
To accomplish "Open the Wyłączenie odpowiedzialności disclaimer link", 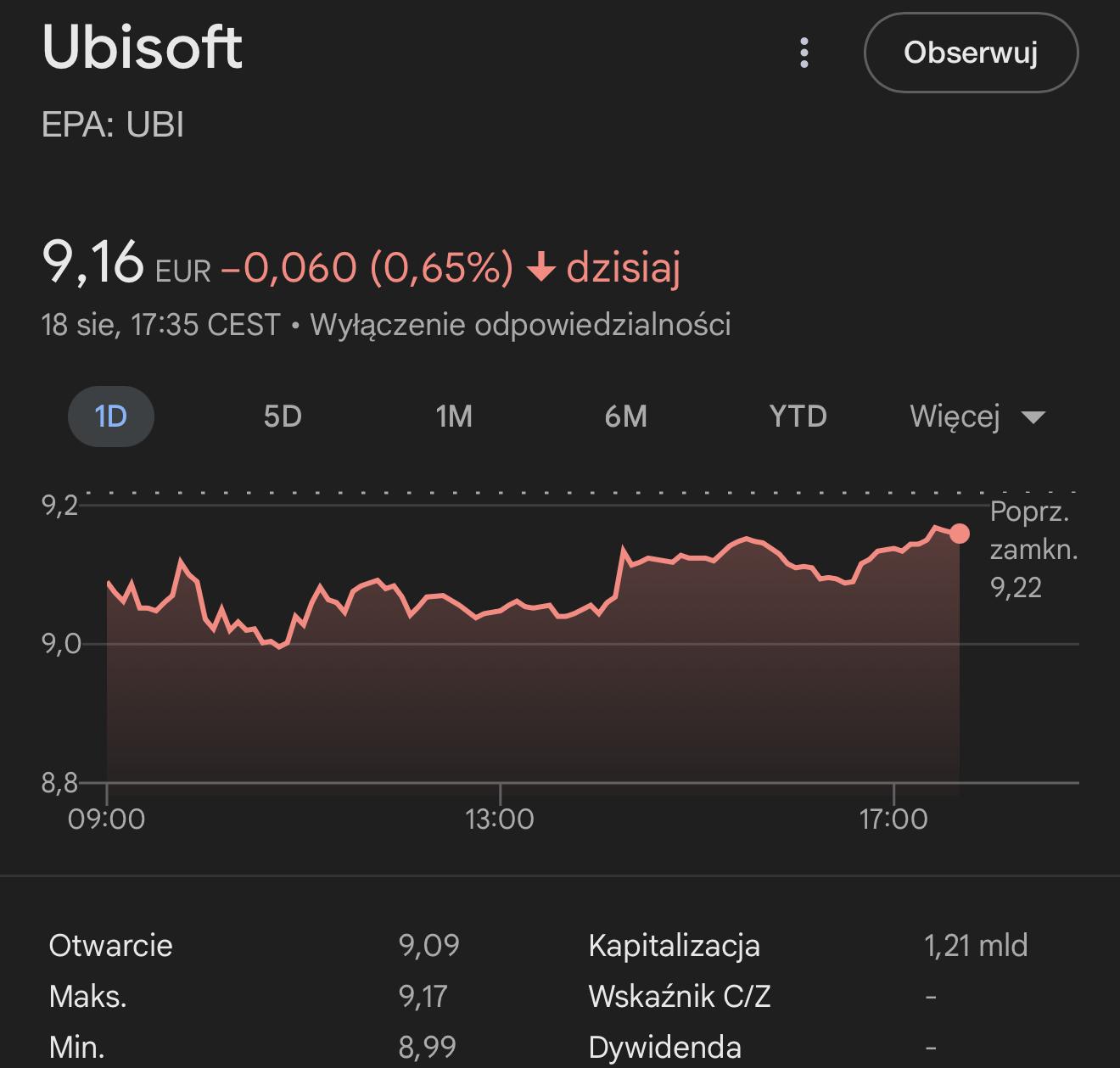I will 520,325.
